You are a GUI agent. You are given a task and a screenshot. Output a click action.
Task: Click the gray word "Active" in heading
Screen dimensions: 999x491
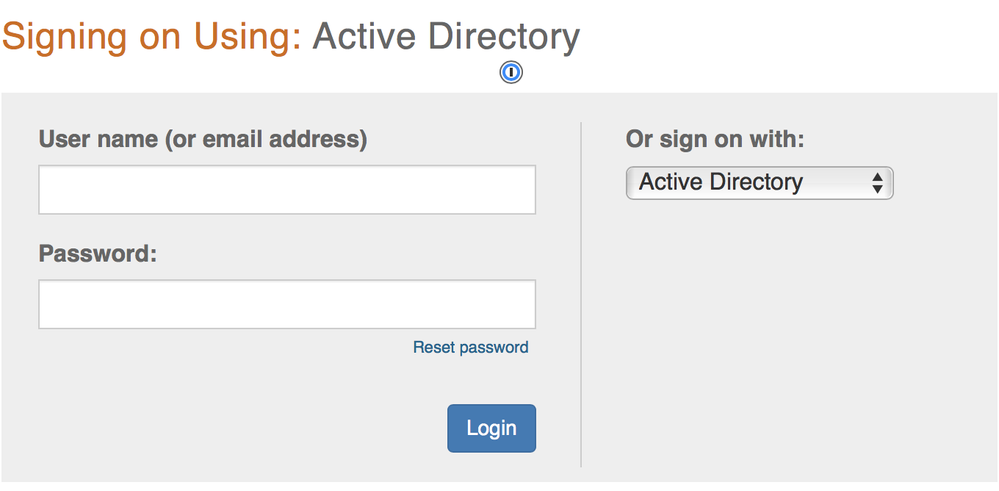(x=365, y=38)
